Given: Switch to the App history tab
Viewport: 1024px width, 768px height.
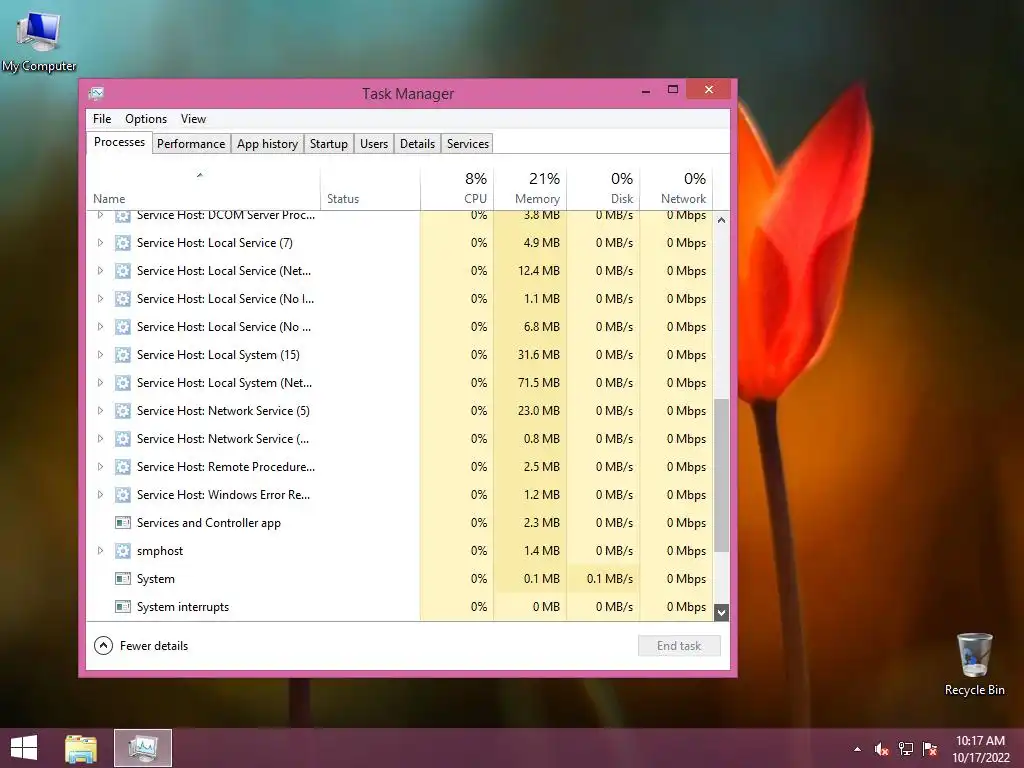Looking at the screenshot, I should pos(267,144).
